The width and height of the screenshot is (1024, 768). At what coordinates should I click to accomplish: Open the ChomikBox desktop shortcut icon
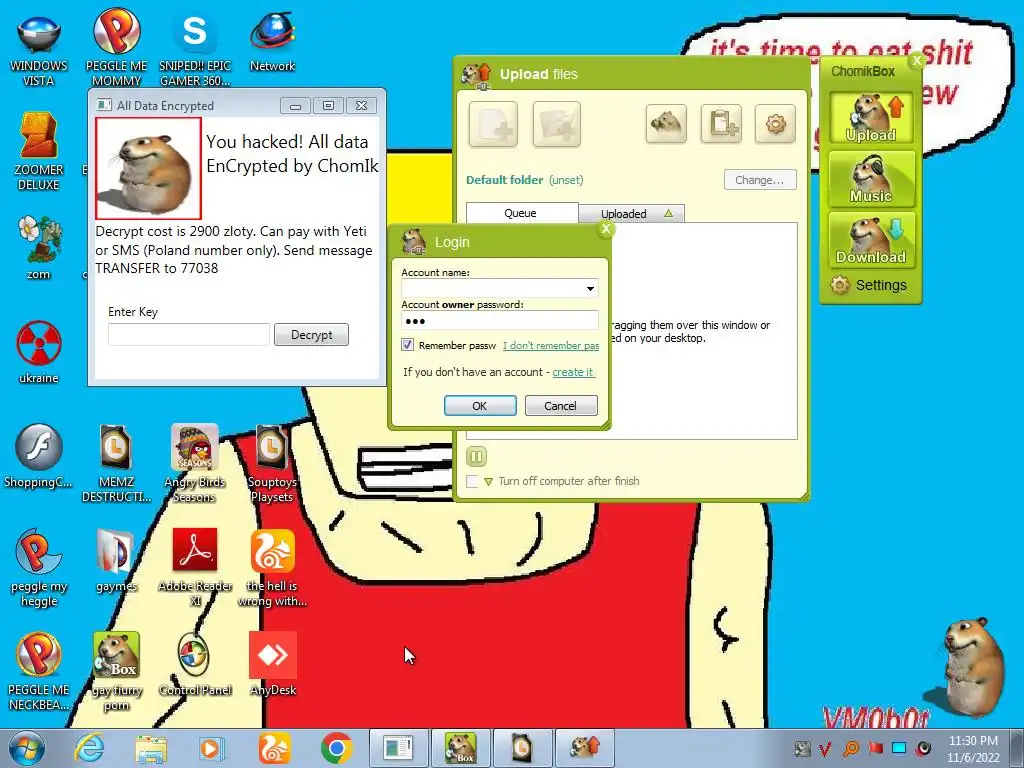pyautogui.click(x=116, y=671)
